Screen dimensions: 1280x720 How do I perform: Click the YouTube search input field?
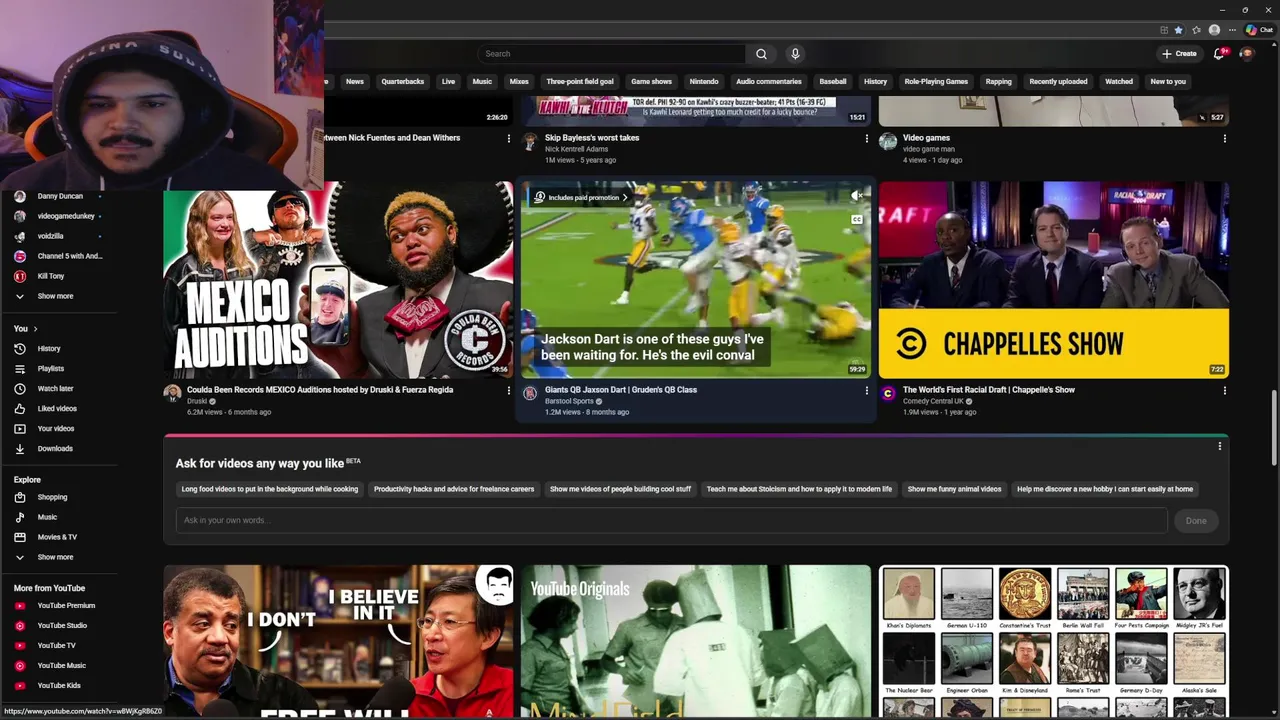point(610,54)
